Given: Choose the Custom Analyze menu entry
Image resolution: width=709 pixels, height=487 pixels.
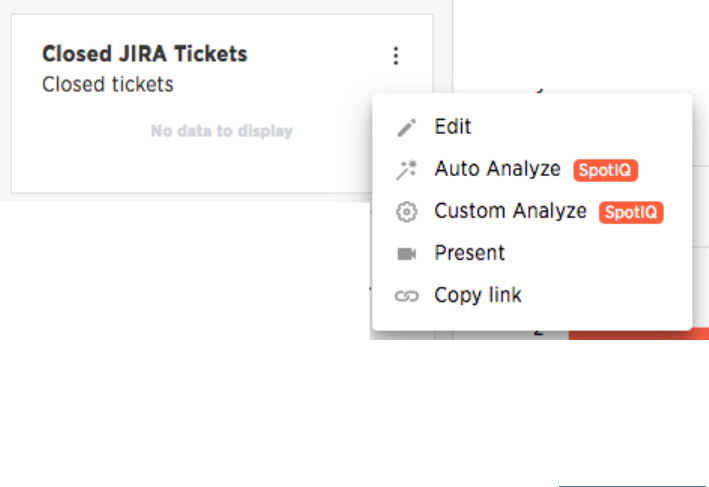Looking at the screenshot, I should coord(510,211).
